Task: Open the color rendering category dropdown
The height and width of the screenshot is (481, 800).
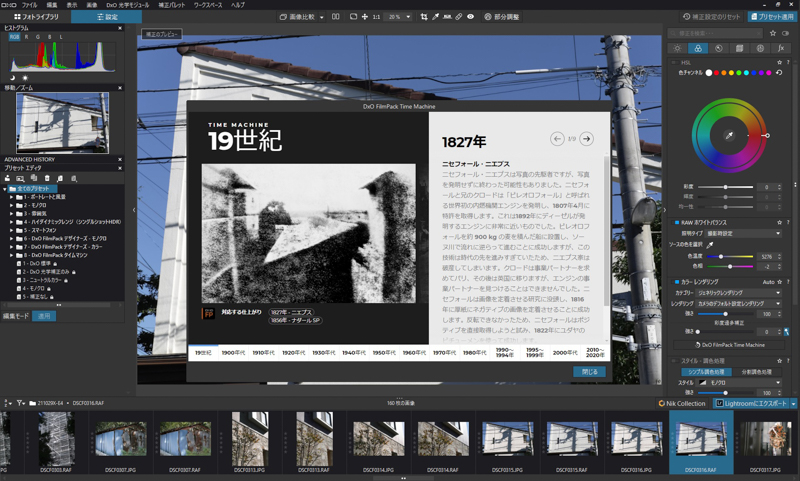Action: click(739, 293)
